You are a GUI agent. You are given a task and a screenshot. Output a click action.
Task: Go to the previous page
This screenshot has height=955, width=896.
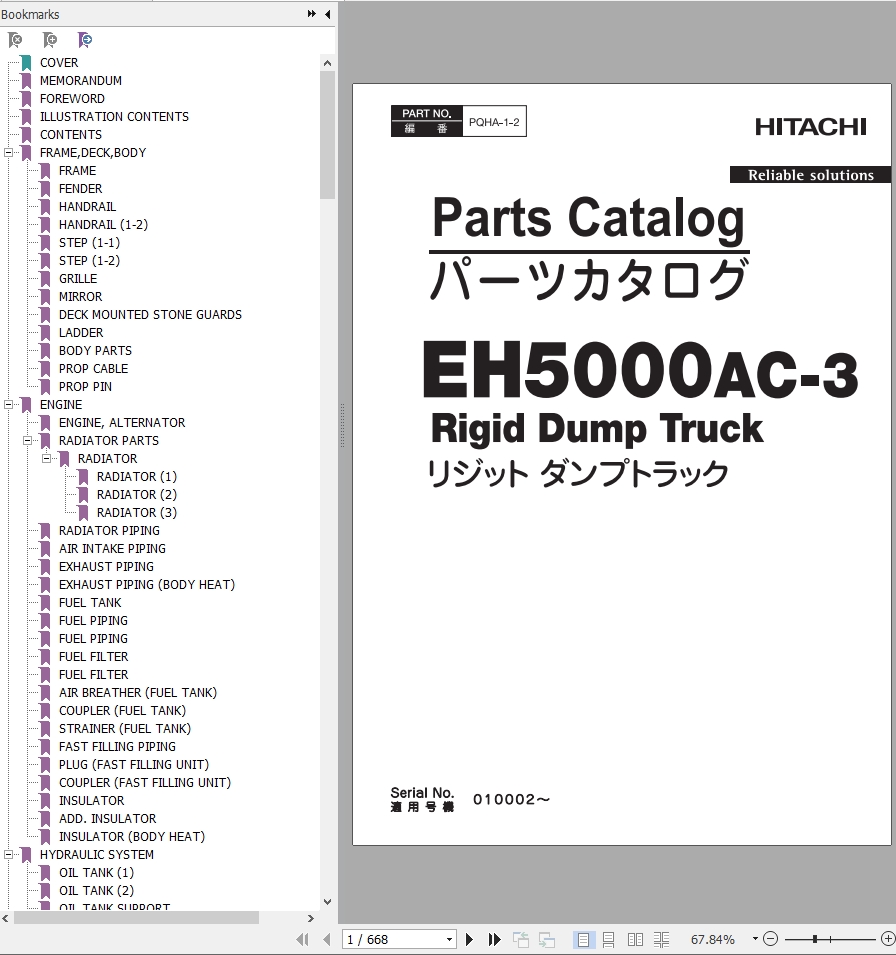pos(326,939)
